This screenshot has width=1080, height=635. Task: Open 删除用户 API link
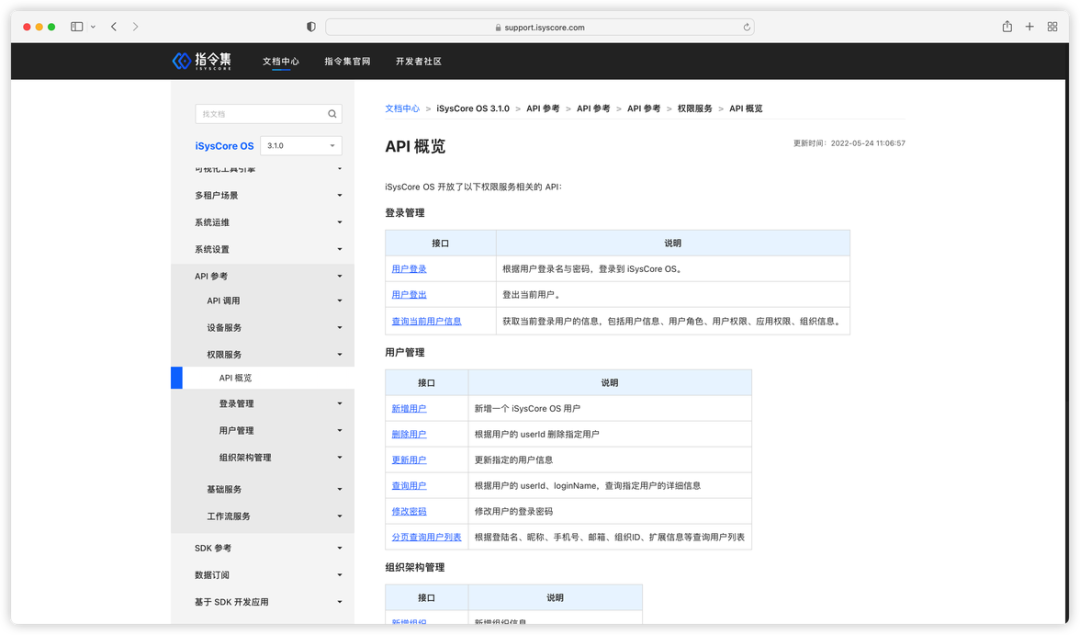[x=409, y=435]
